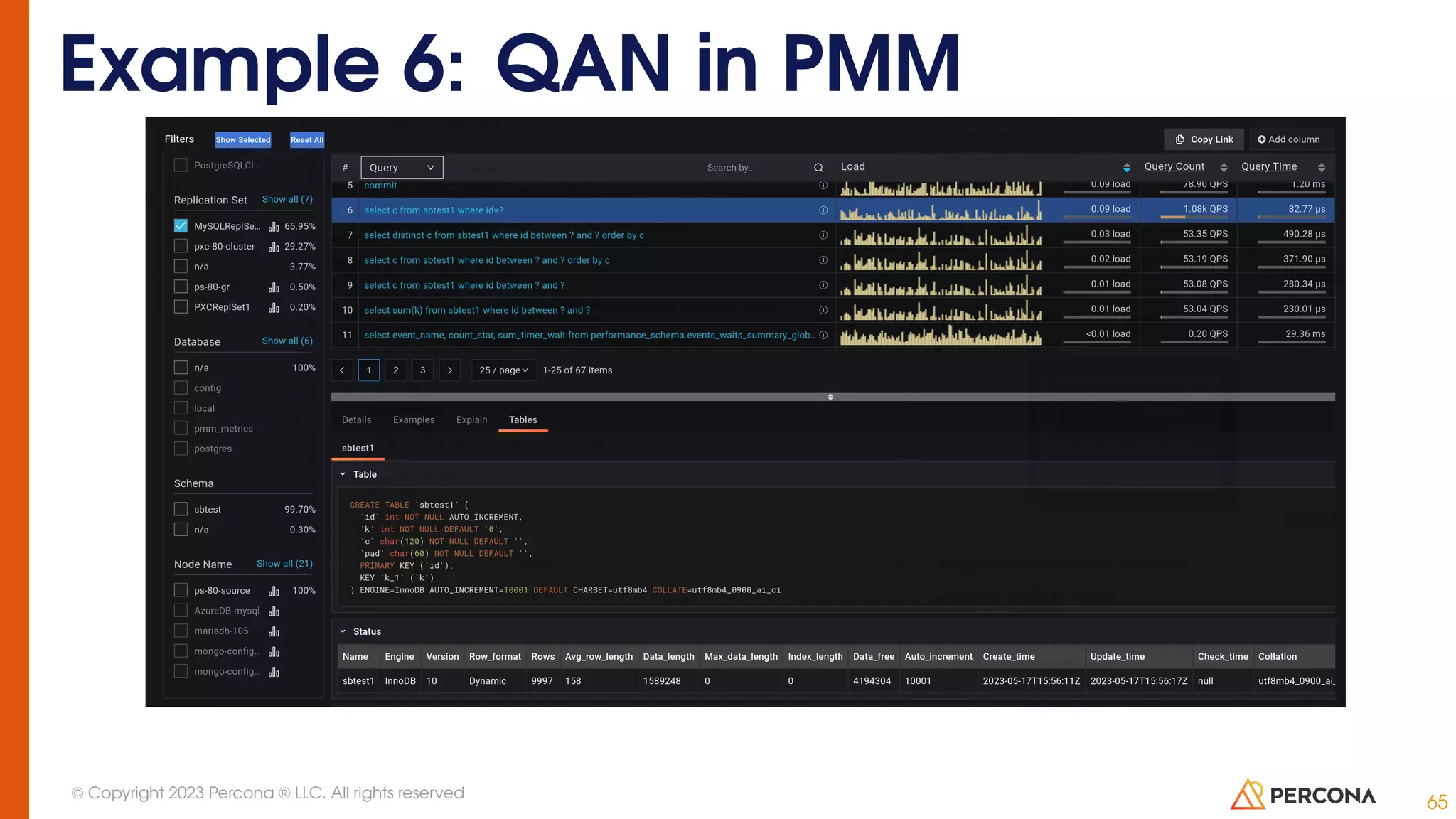
Task: Open info icon for event_name query row 11
Action: [x=823, y=335]
